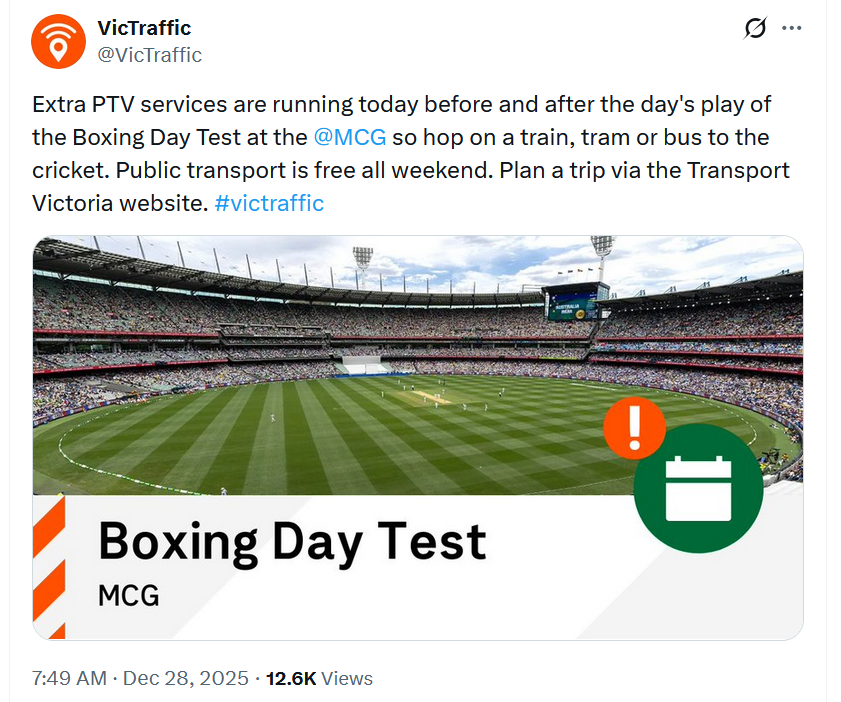Click the @VicTraffic handle

pos(150,55)
